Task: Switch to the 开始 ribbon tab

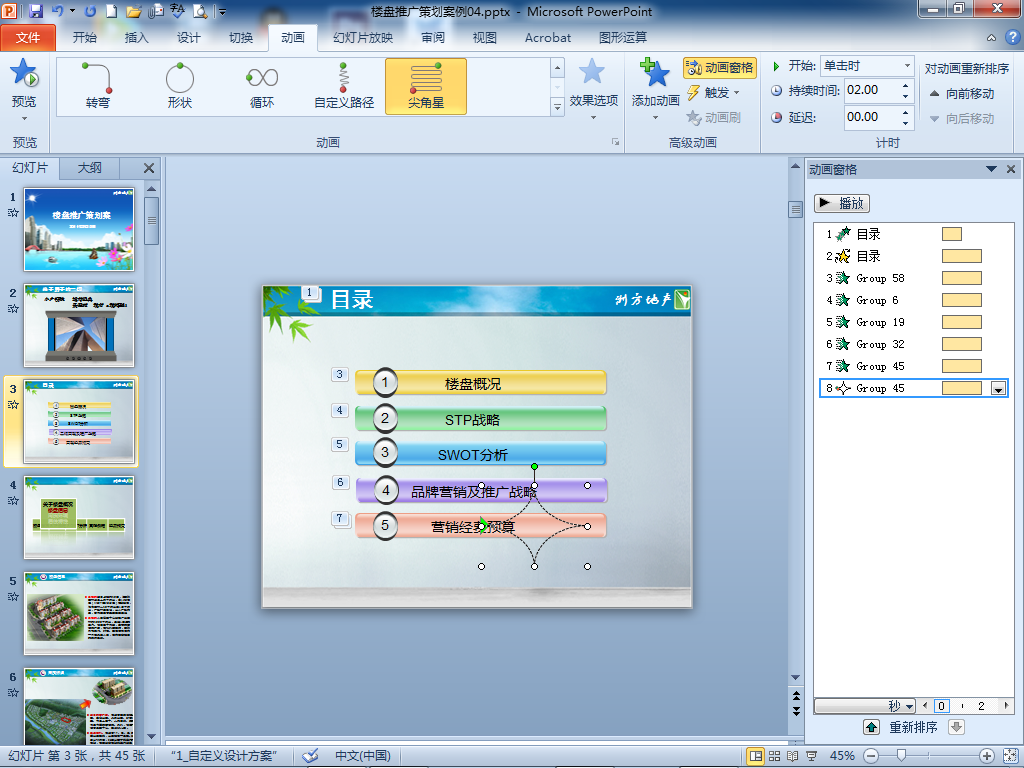Action: (x=84, y=38)
